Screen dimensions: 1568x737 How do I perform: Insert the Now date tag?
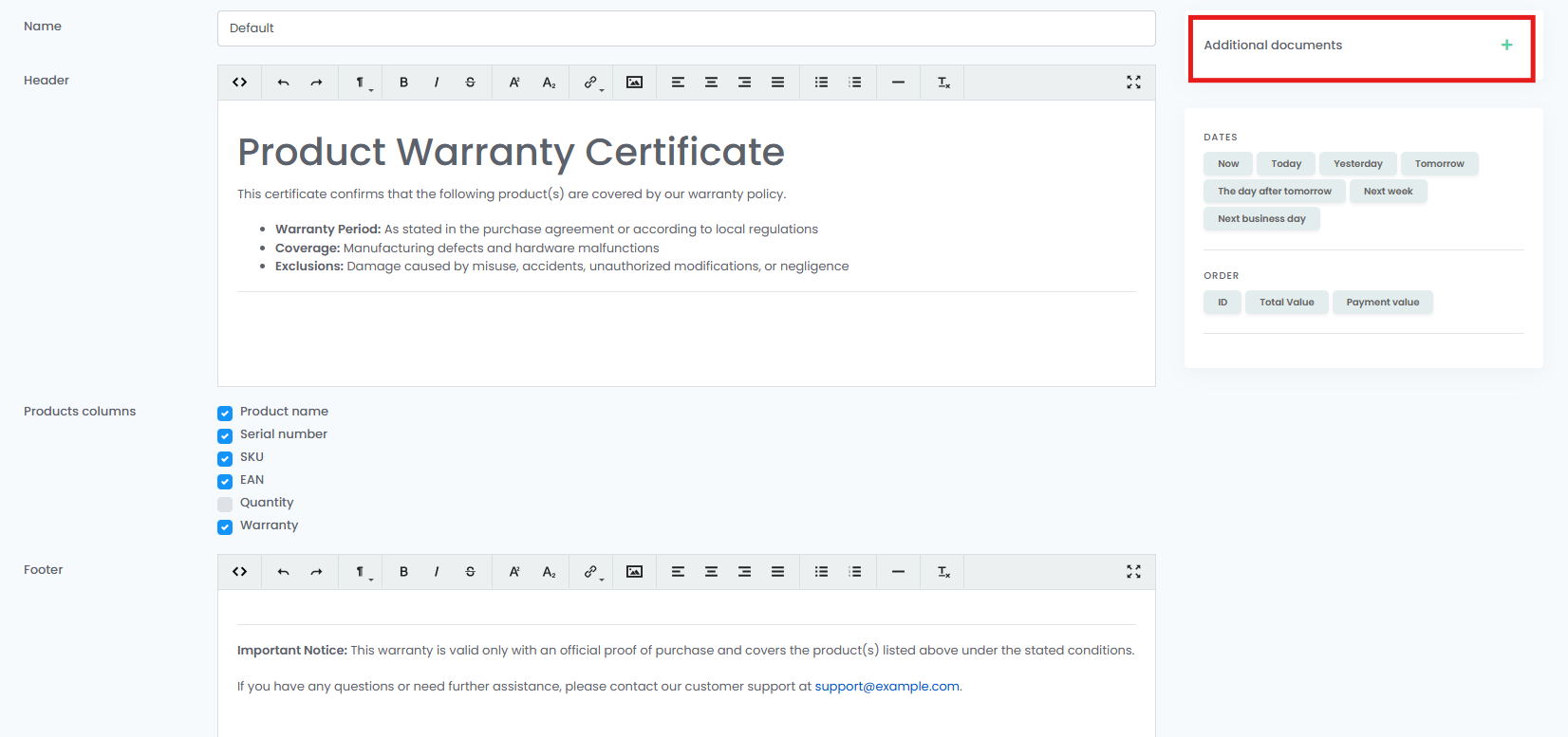coord(1228,164)
